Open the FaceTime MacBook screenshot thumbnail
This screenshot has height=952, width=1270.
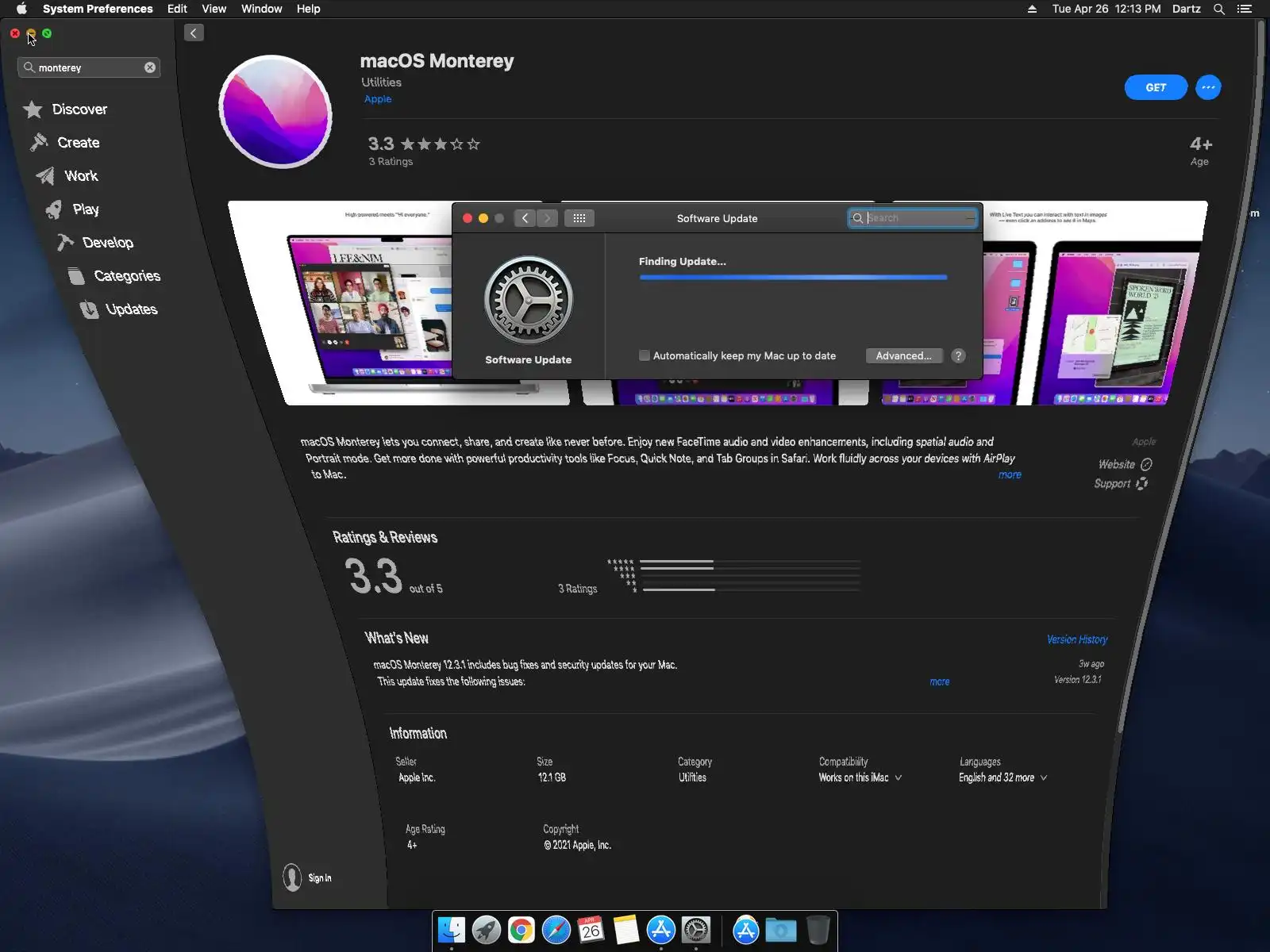pos(398,303)
